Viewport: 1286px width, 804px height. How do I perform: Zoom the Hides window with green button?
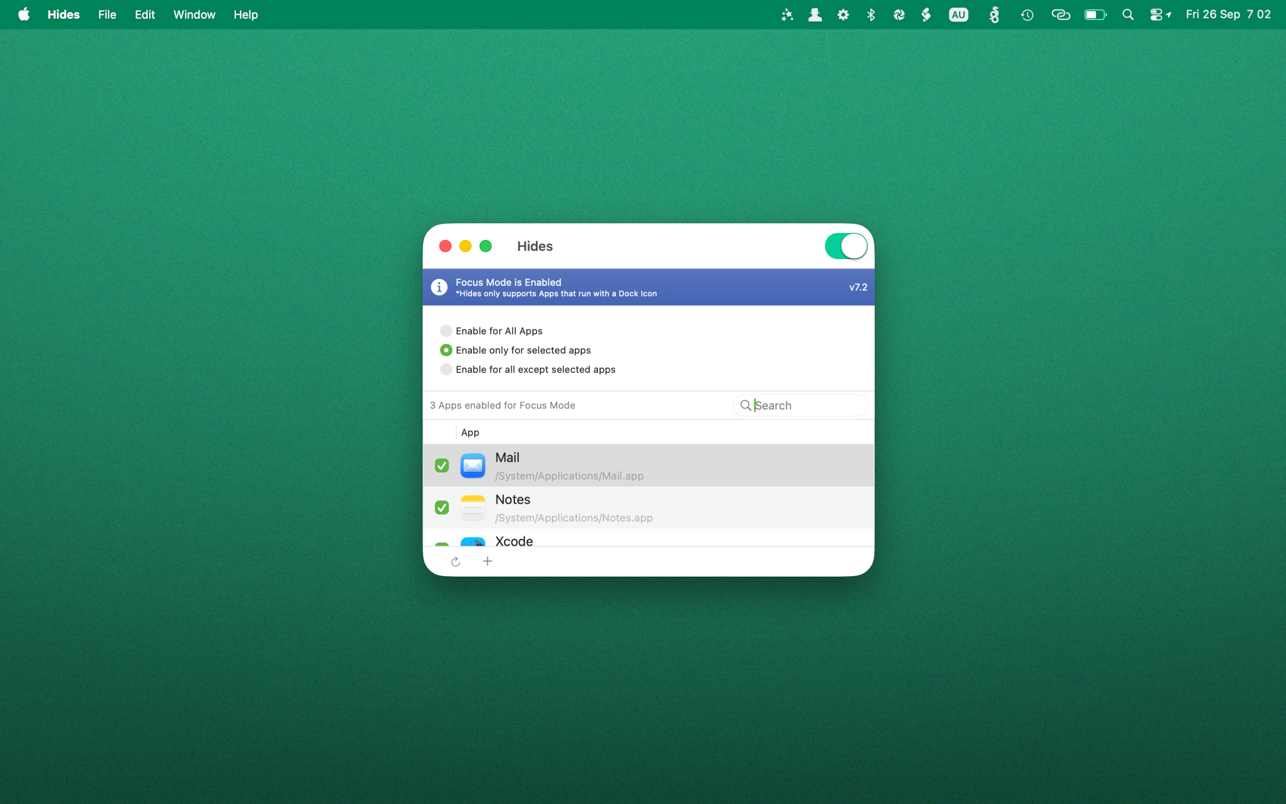(485, 246)
